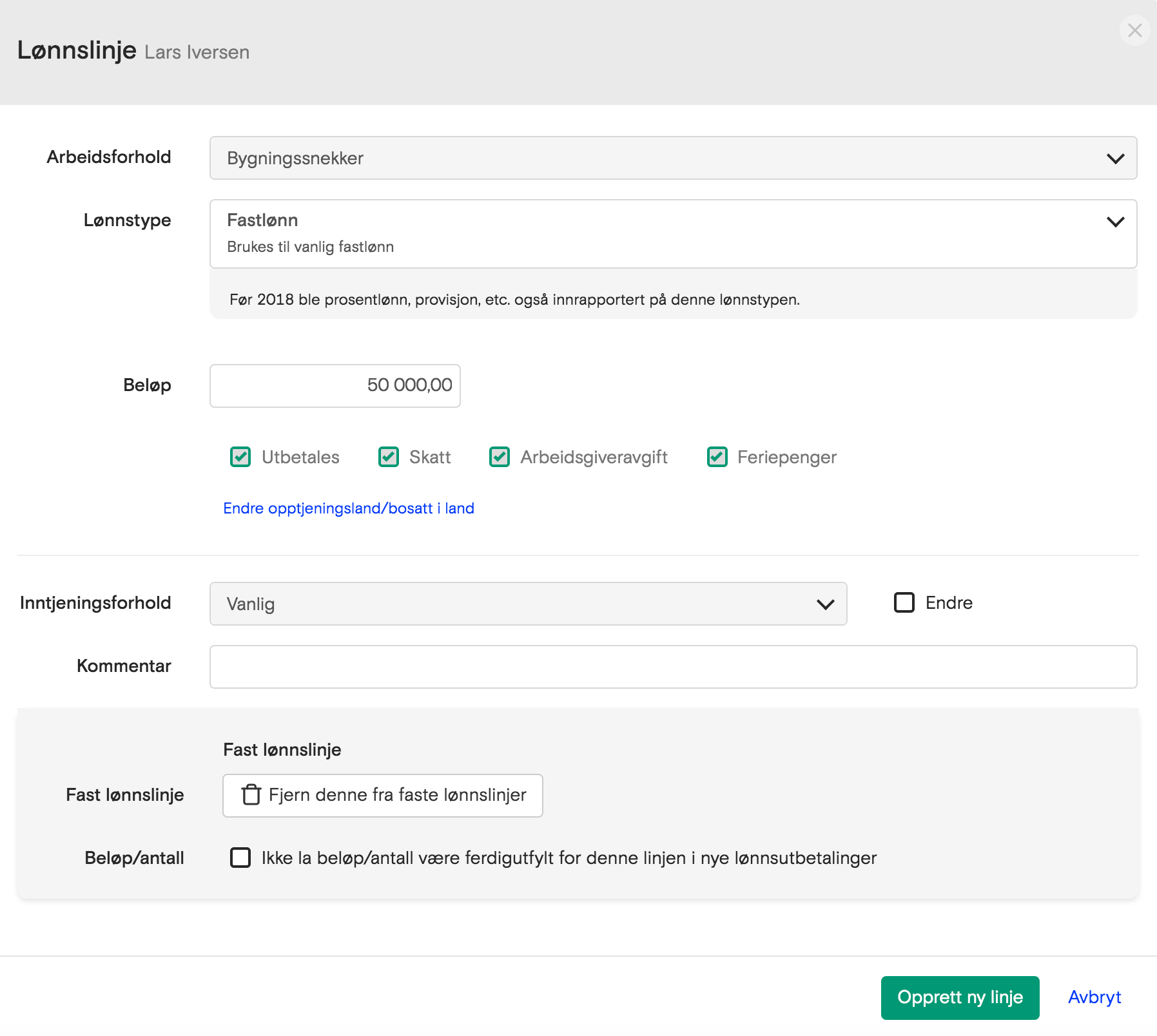
Task: Open Endre opptjeningsland/bosatt i land link
Action: (349, 508)
